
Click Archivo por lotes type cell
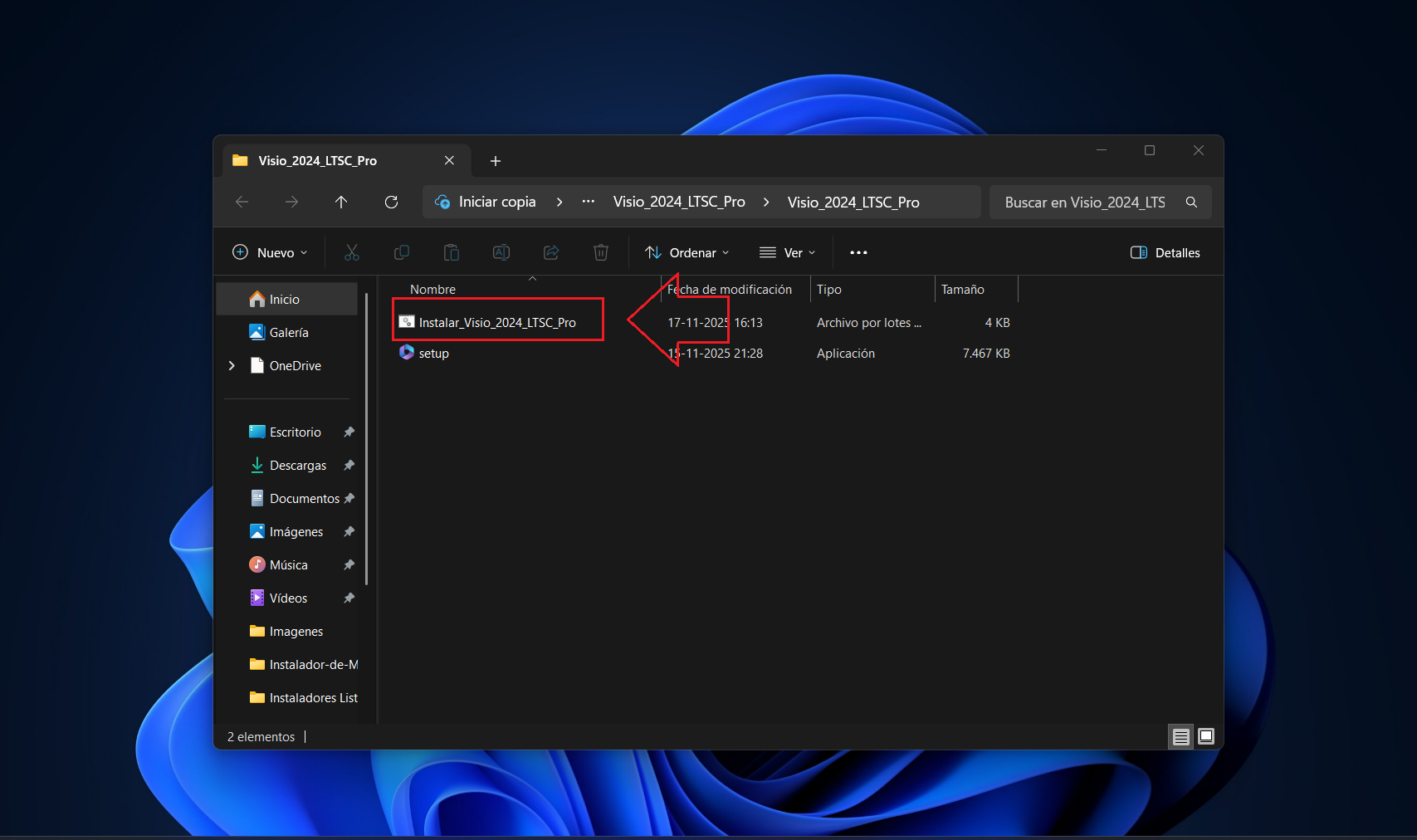coord(869,322)
